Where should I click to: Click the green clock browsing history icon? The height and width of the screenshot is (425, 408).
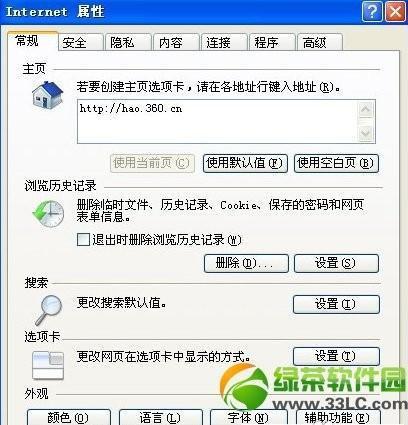point(48,213)
